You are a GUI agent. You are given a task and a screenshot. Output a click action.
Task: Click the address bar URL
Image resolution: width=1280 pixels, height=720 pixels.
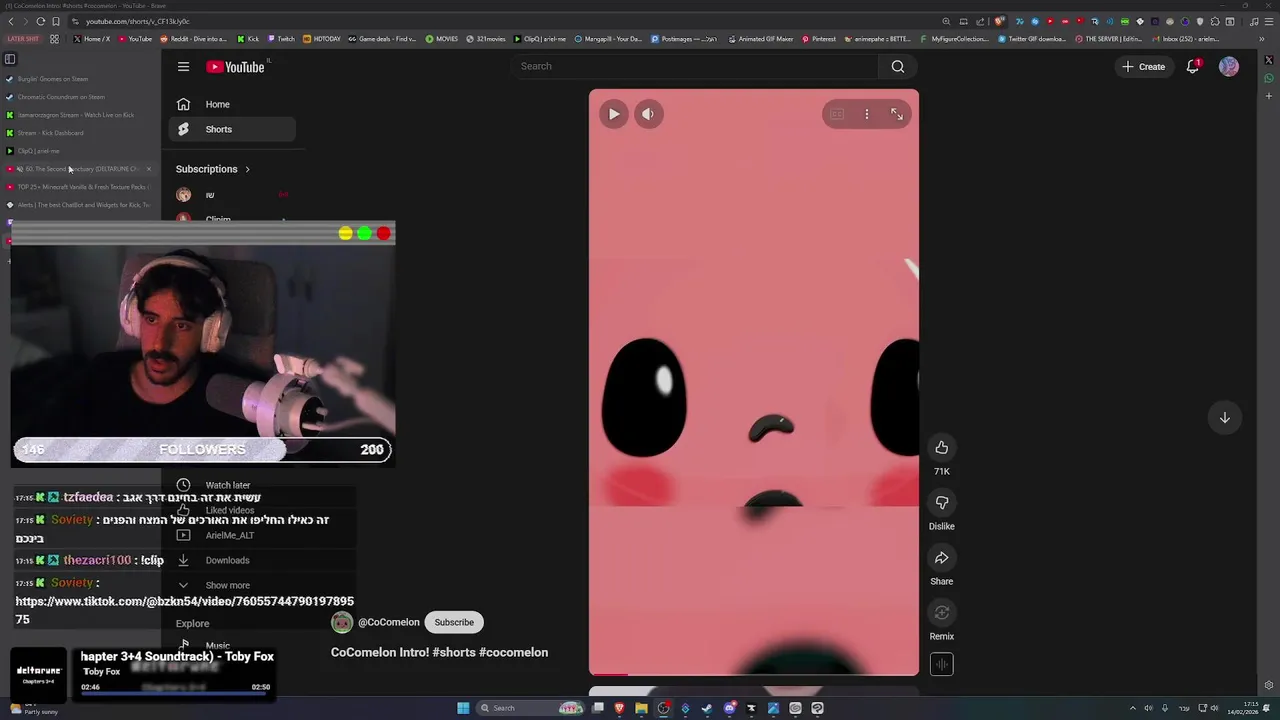137,21
